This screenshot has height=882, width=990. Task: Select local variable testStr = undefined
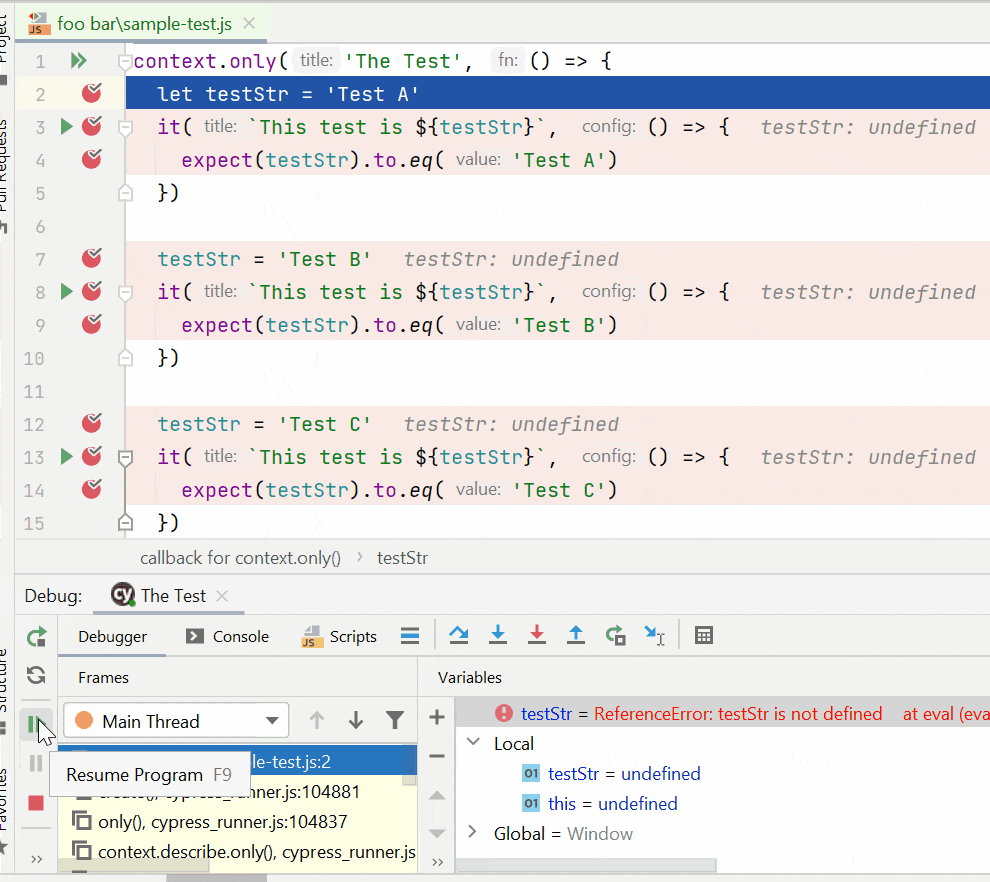[x=624, y=773]
